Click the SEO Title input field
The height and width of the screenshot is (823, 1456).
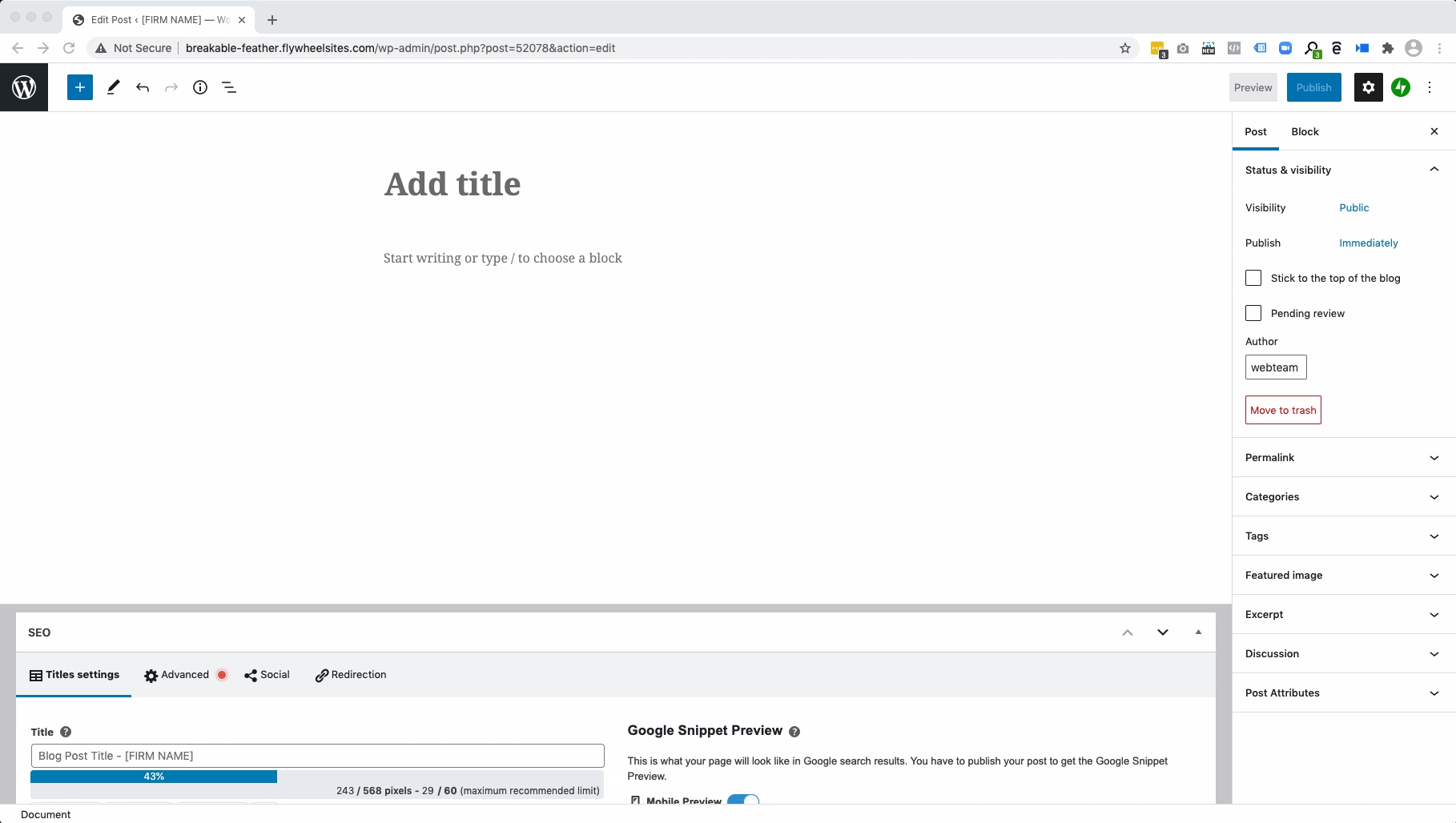pos(317,756)
